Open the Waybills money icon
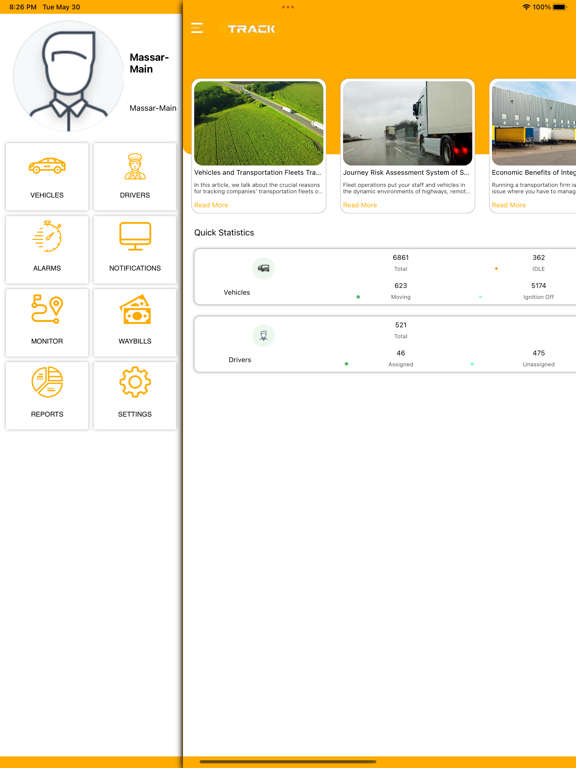 (135, 310)
